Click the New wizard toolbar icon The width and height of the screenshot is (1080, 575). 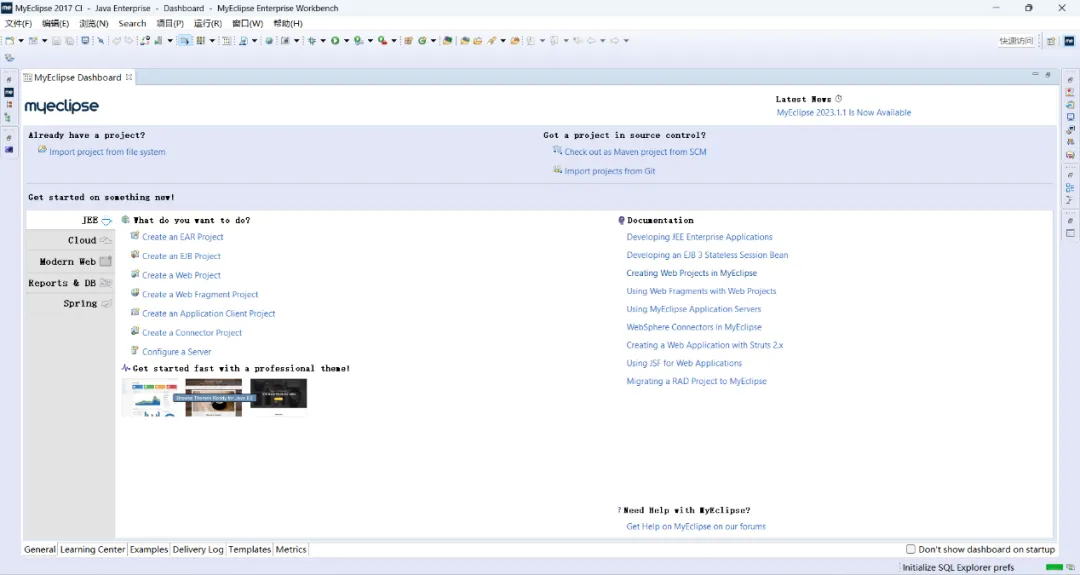[10, 41]
